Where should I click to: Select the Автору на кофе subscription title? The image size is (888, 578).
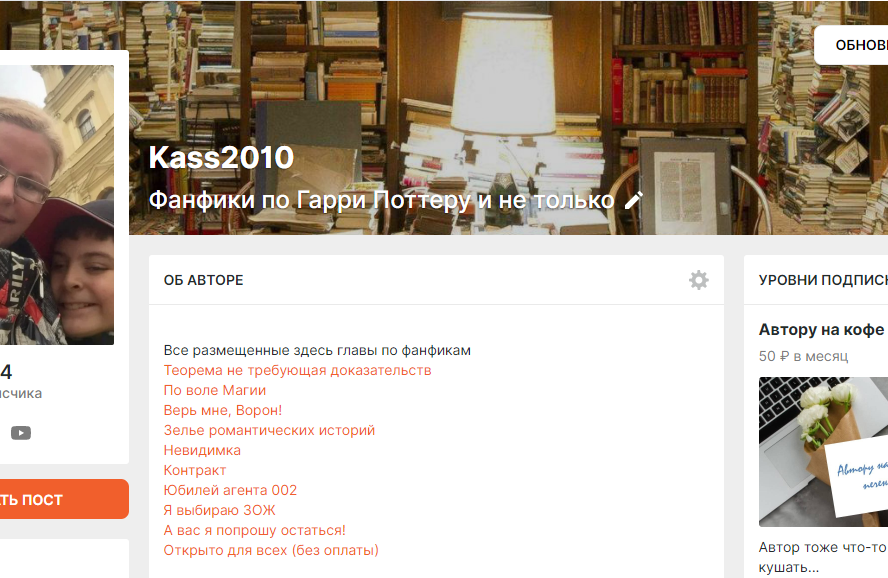(822, 329)
